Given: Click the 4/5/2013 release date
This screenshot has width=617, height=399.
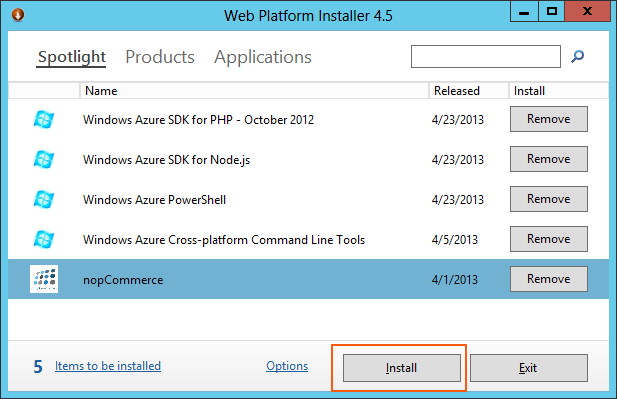Looking at the screenshot, I should click(454, 240).
